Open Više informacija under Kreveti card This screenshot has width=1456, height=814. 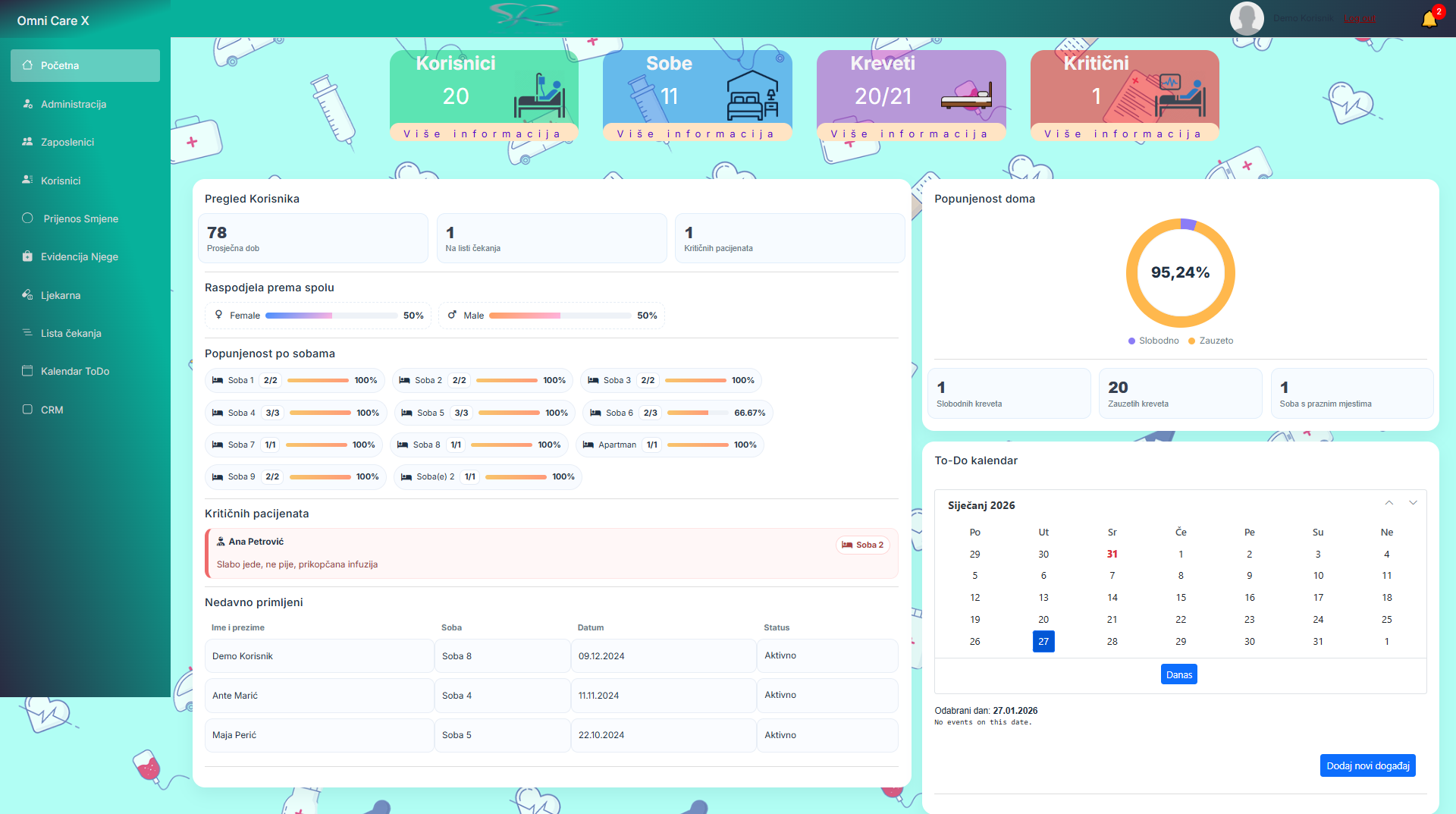[x=911, y=134]
